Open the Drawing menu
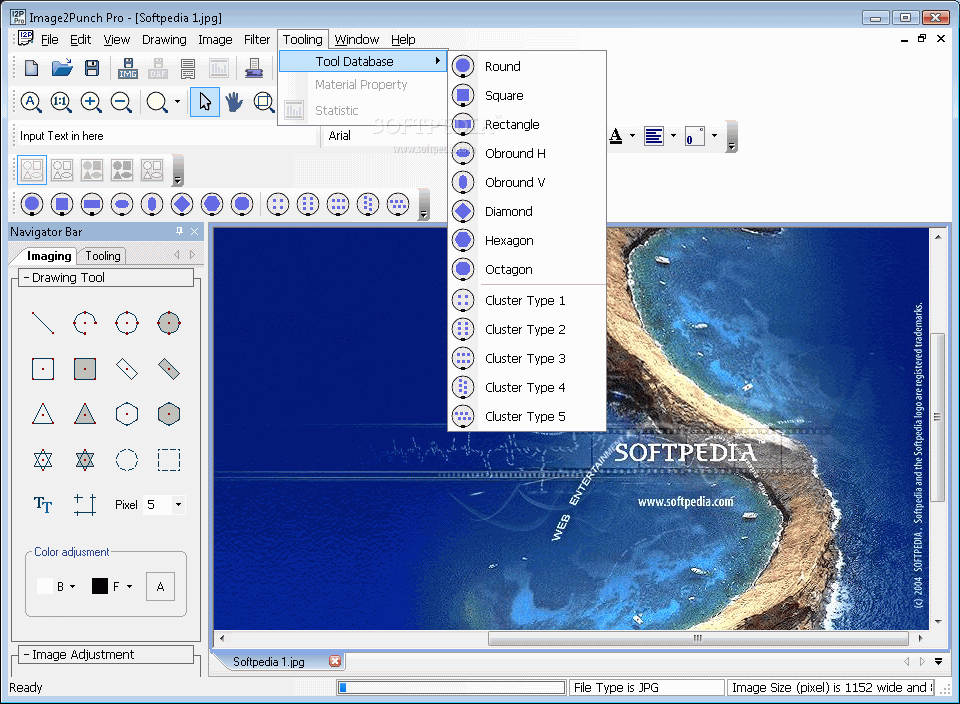This screenshot has height=704, width=960. 164,39
